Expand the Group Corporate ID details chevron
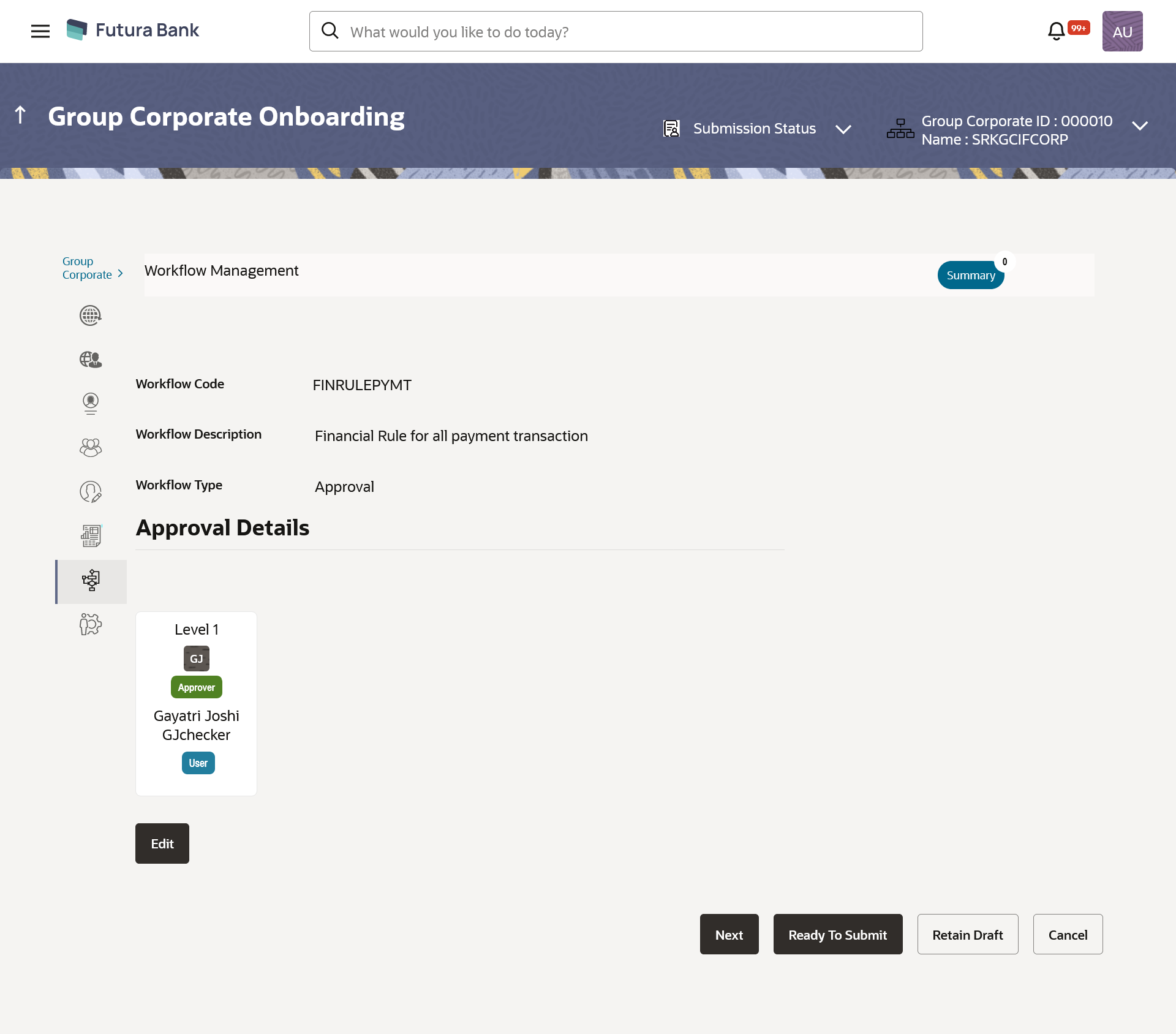1176x1034 pixels. coord(1140,126)
